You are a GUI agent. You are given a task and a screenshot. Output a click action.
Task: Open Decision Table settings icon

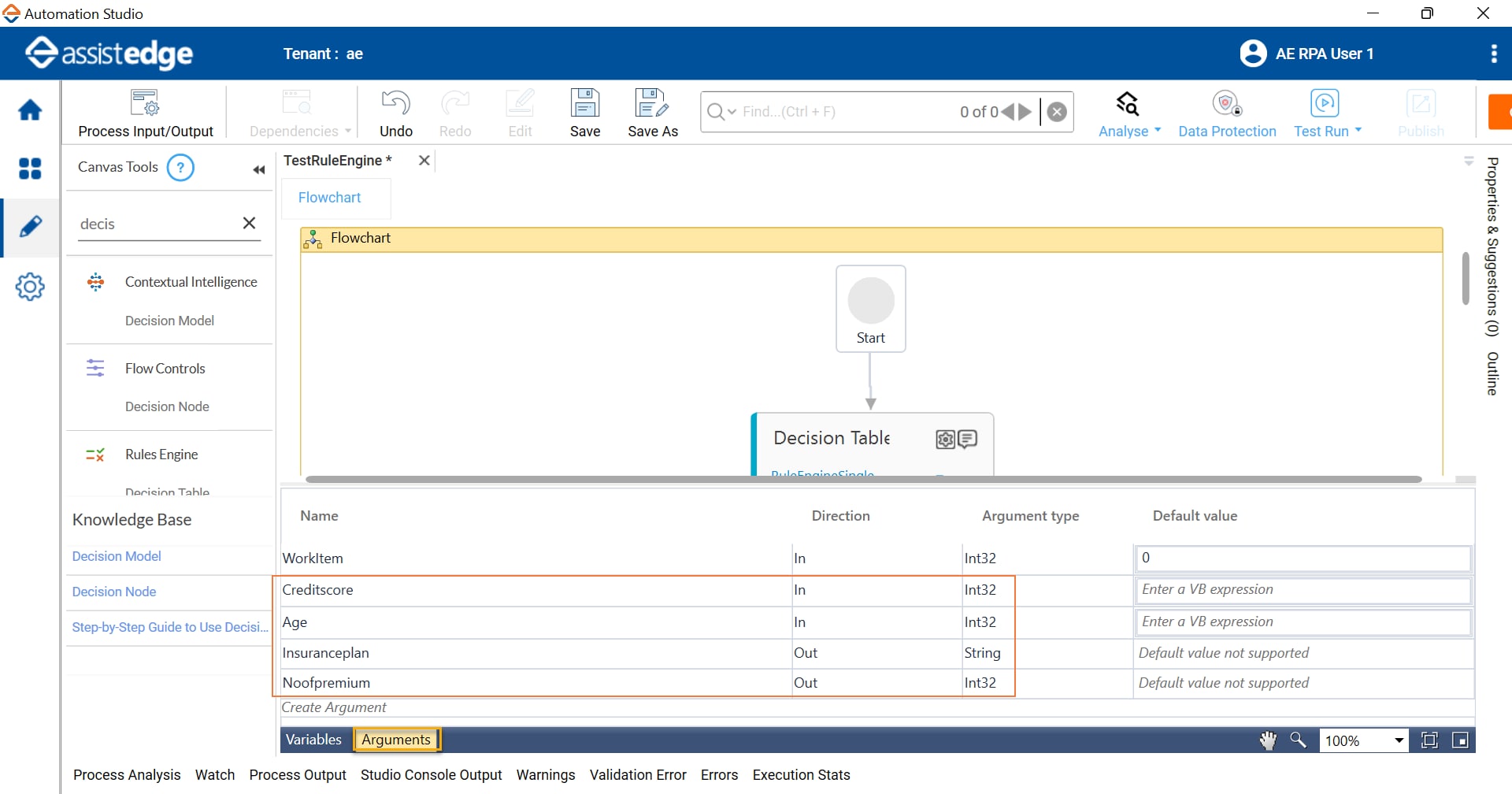point(945,440)
